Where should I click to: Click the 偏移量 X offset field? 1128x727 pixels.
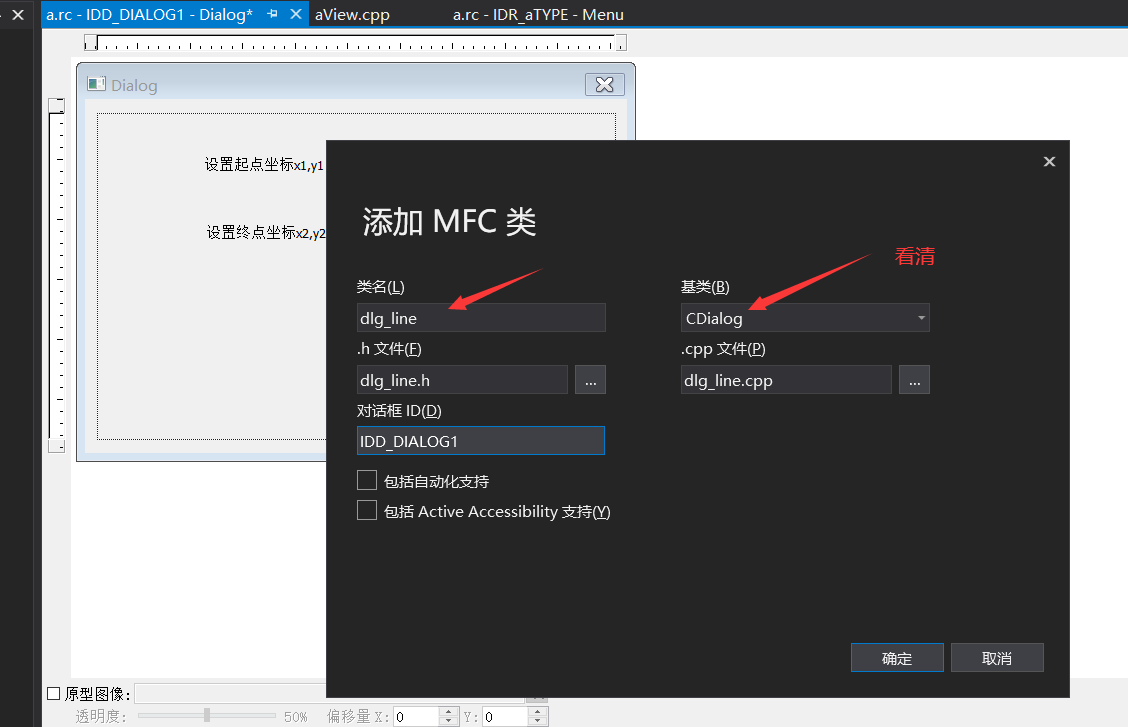[416, 716]
